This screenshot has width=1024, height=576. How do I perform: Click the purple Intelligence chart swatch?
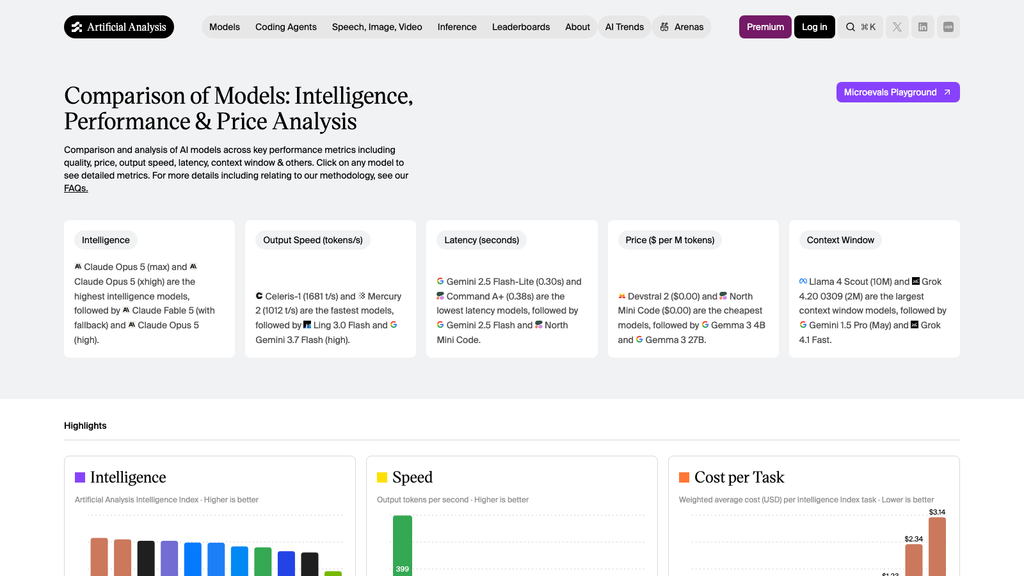(80, 477)
